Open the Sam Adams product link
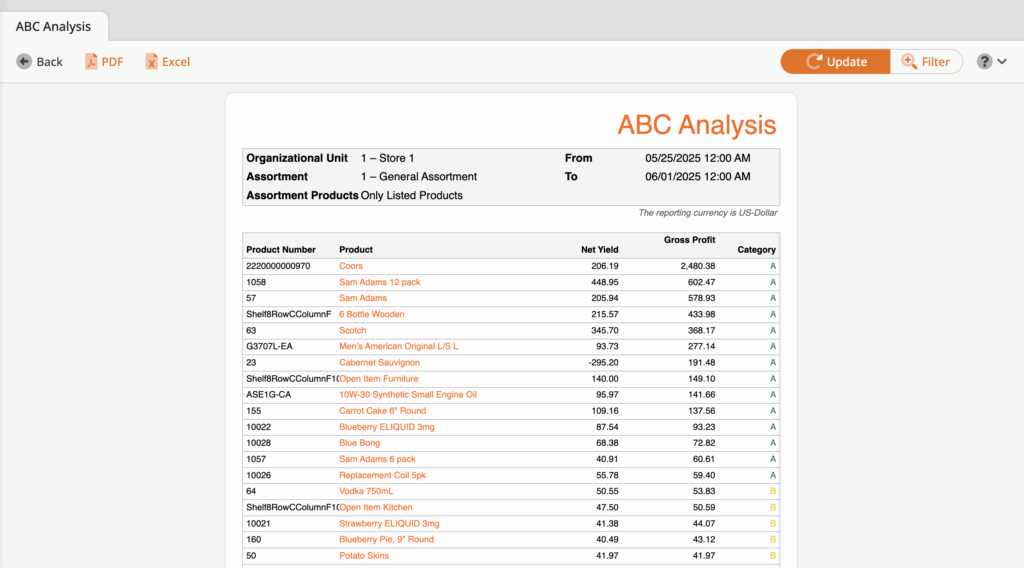This screenshot has height=568, width=1024. tap(362, 298)
